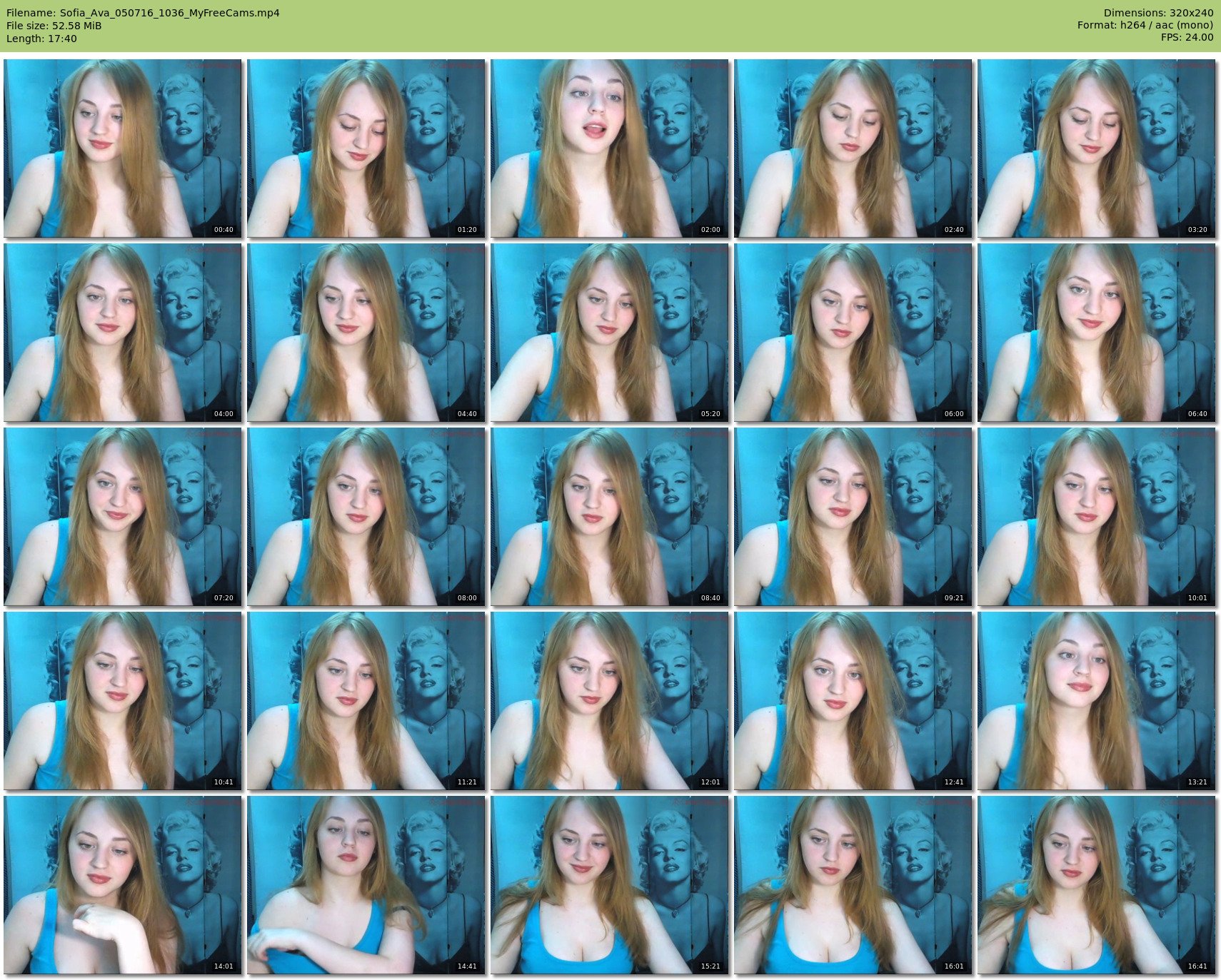
Task: Click the thumbnail at 14:01
Action: point(122,884)
